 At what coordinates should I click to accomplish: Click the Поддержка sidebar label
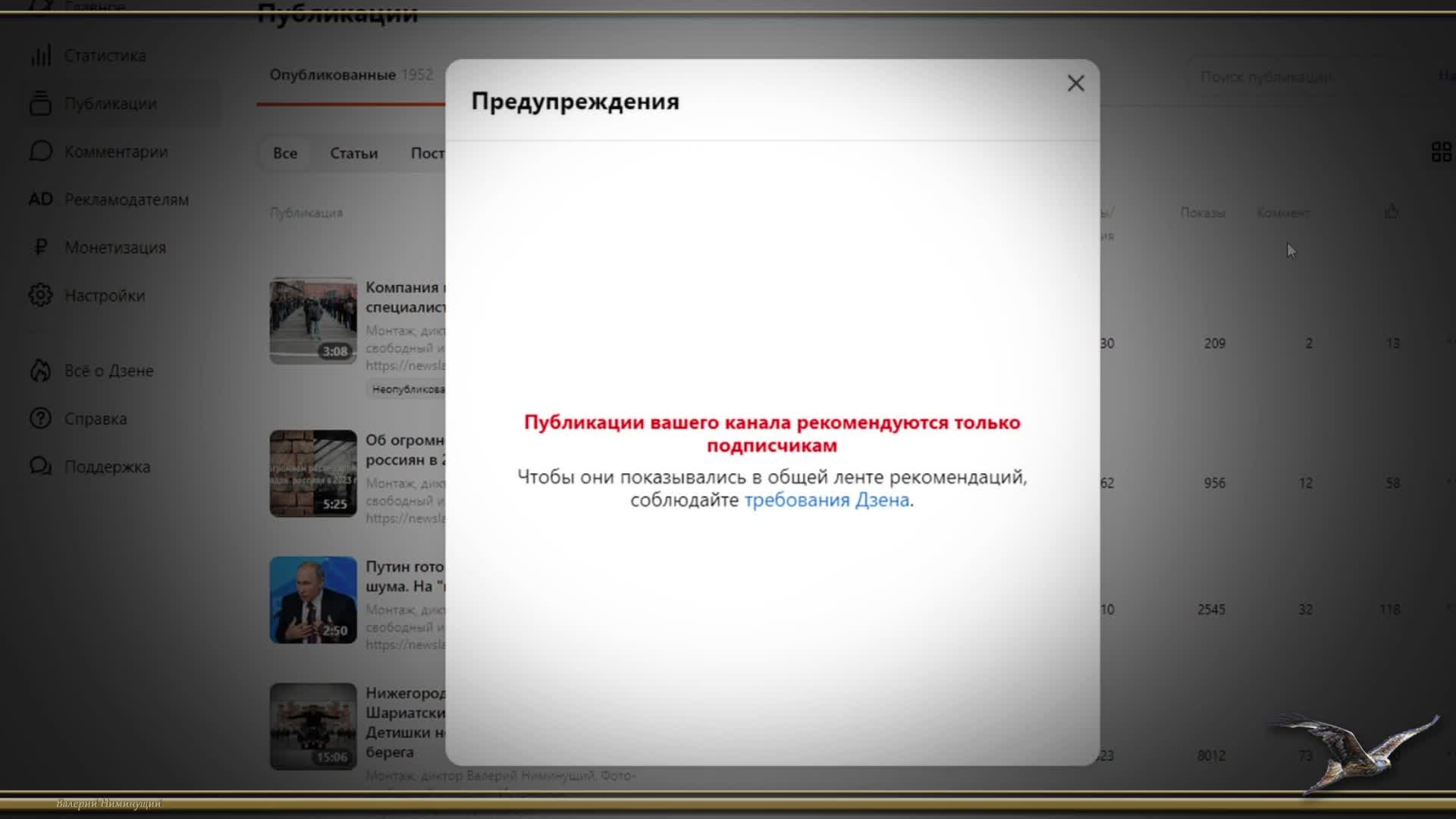107,467
